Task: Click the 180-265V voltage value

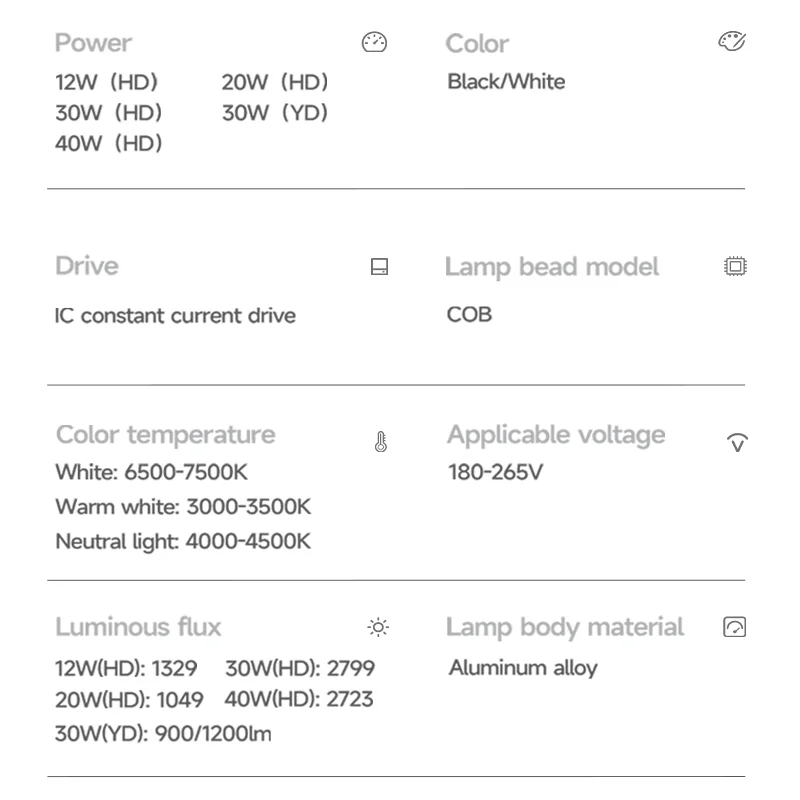Action: tap(495, 472)
